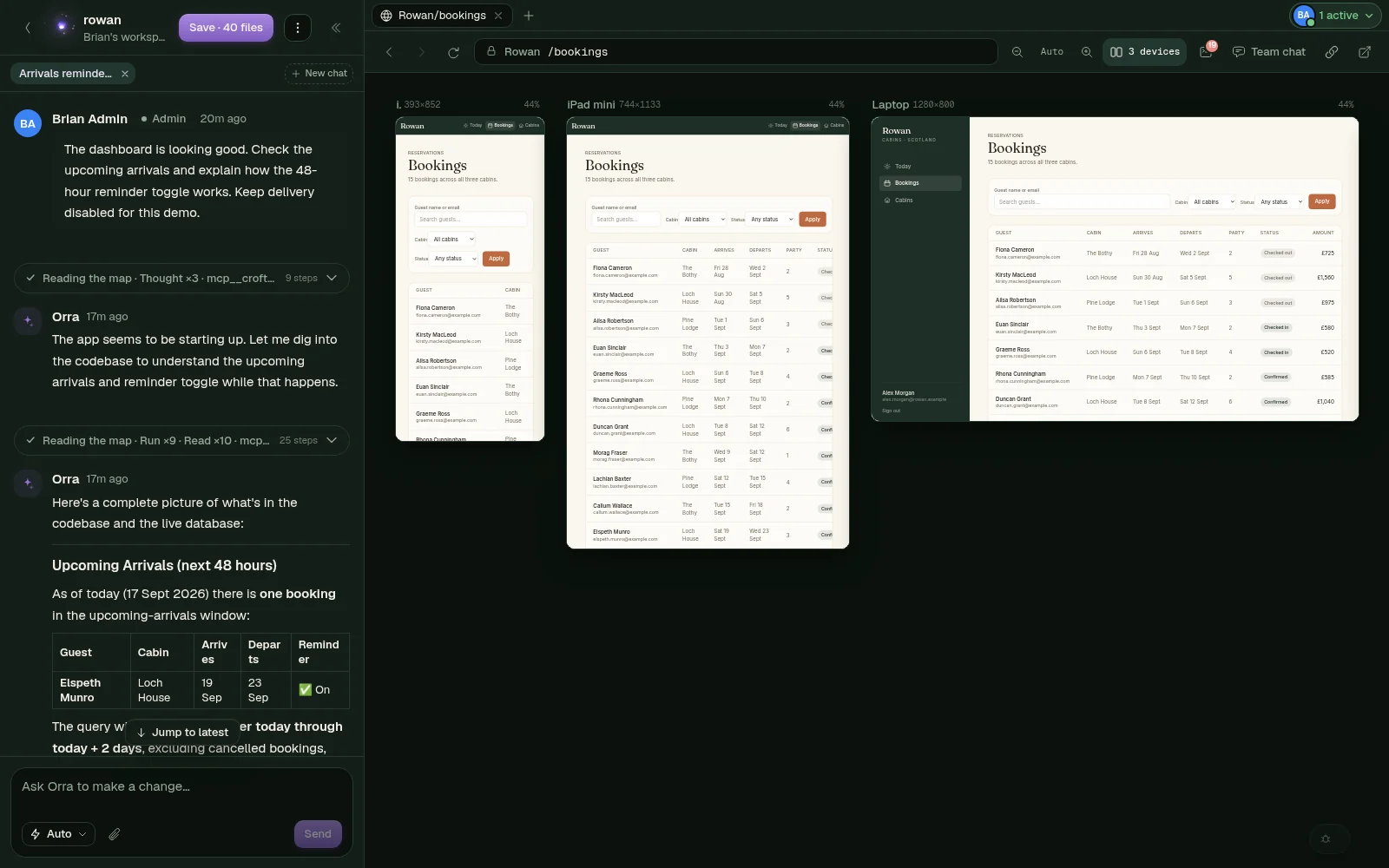Expand the 9 steps thinking summary
The width and height of the screenshot is (1389, 868).
[181, 279]
